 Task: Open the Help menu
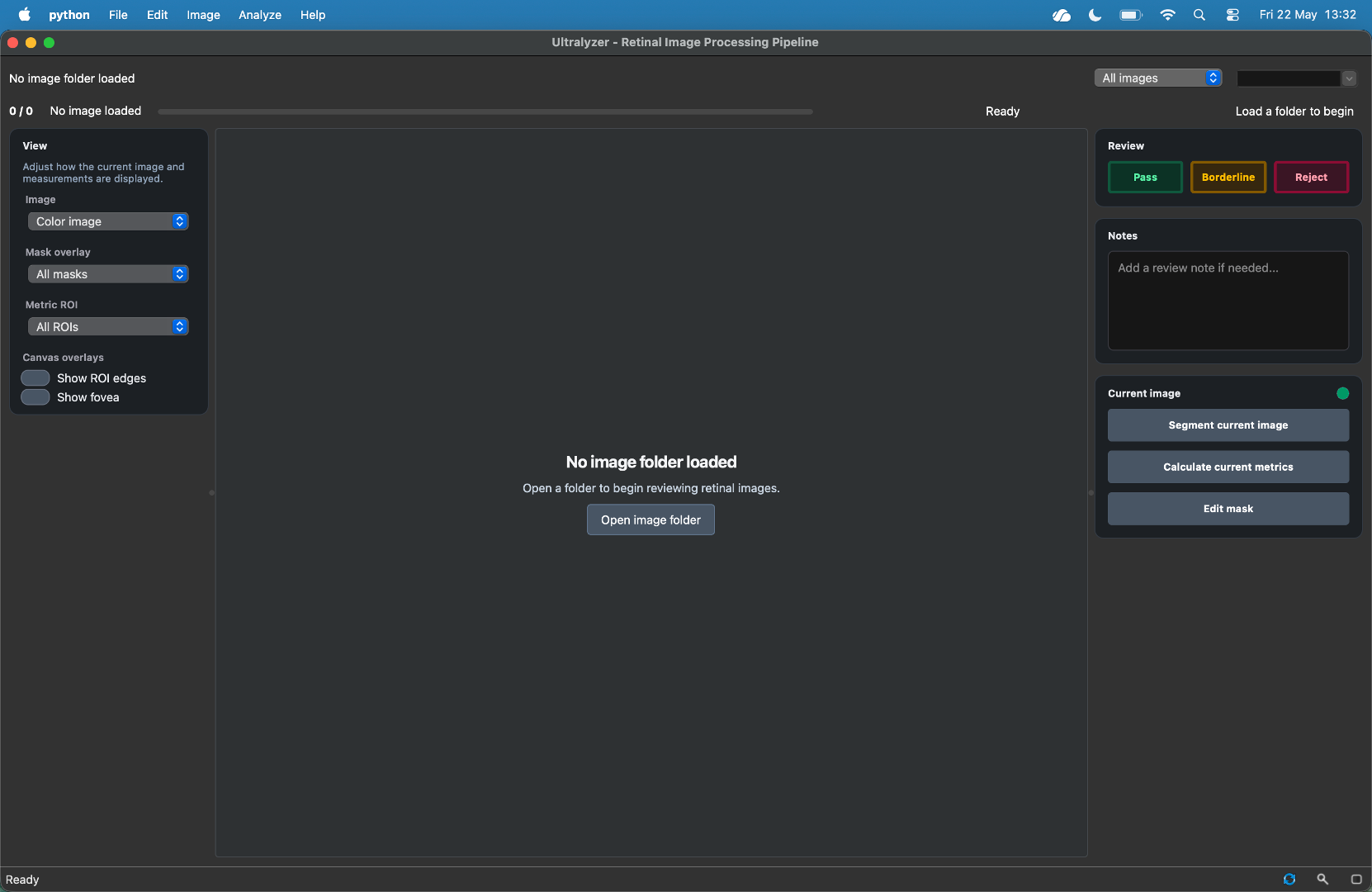pos(313,15)
